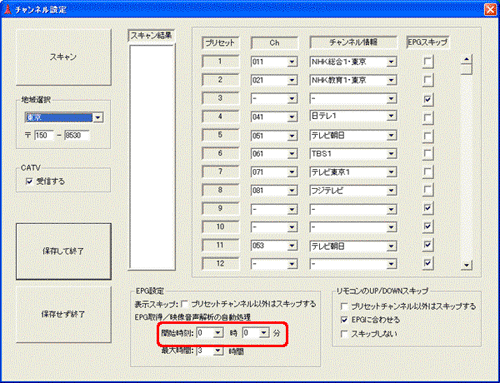Open channel info dropdown TBS1
The width and height of the screenshot is (500, 383).
(x=391, y=154)
